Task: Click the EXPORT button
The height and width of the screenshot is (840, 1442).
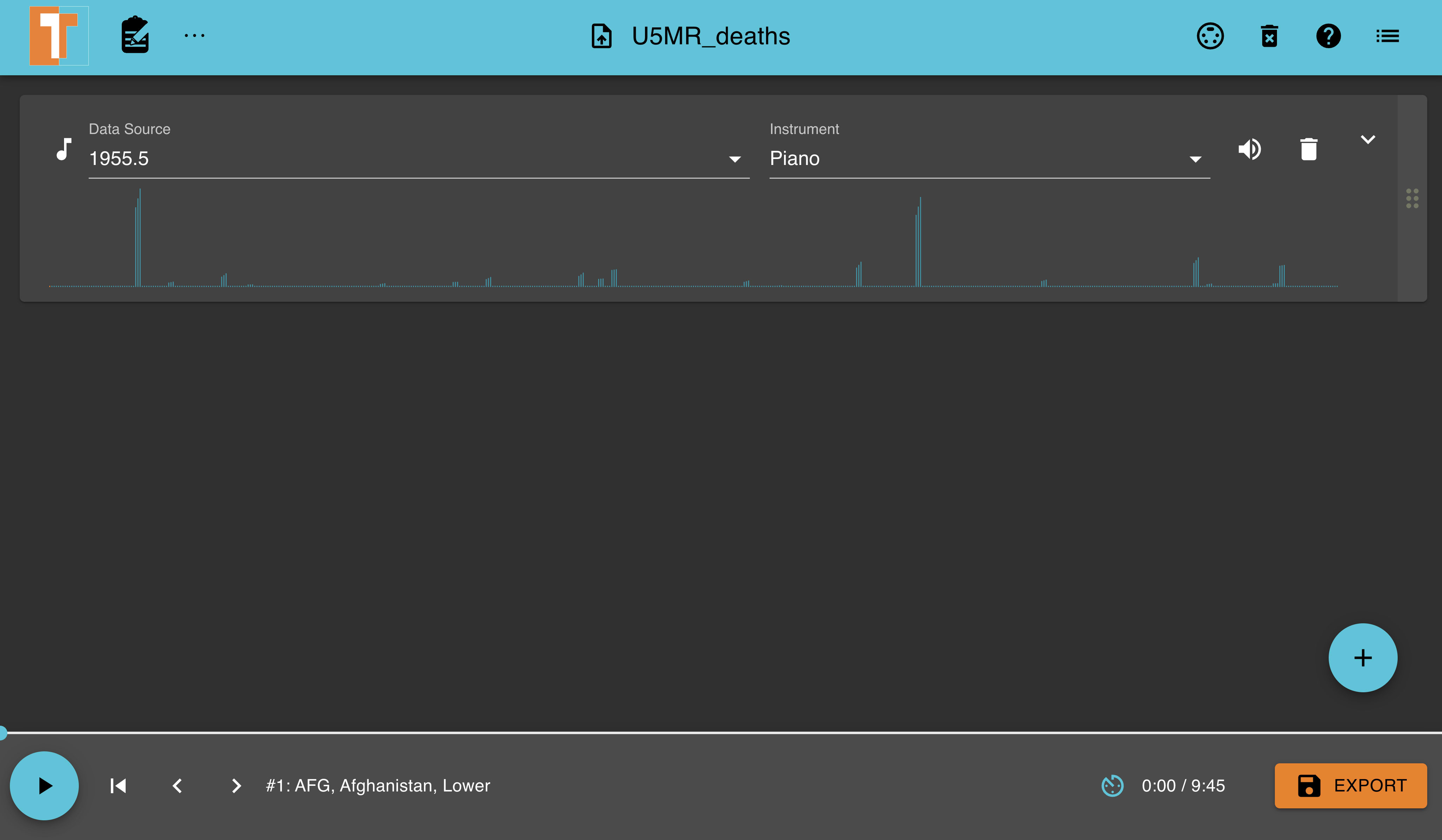Action: tap(1350, 785)
